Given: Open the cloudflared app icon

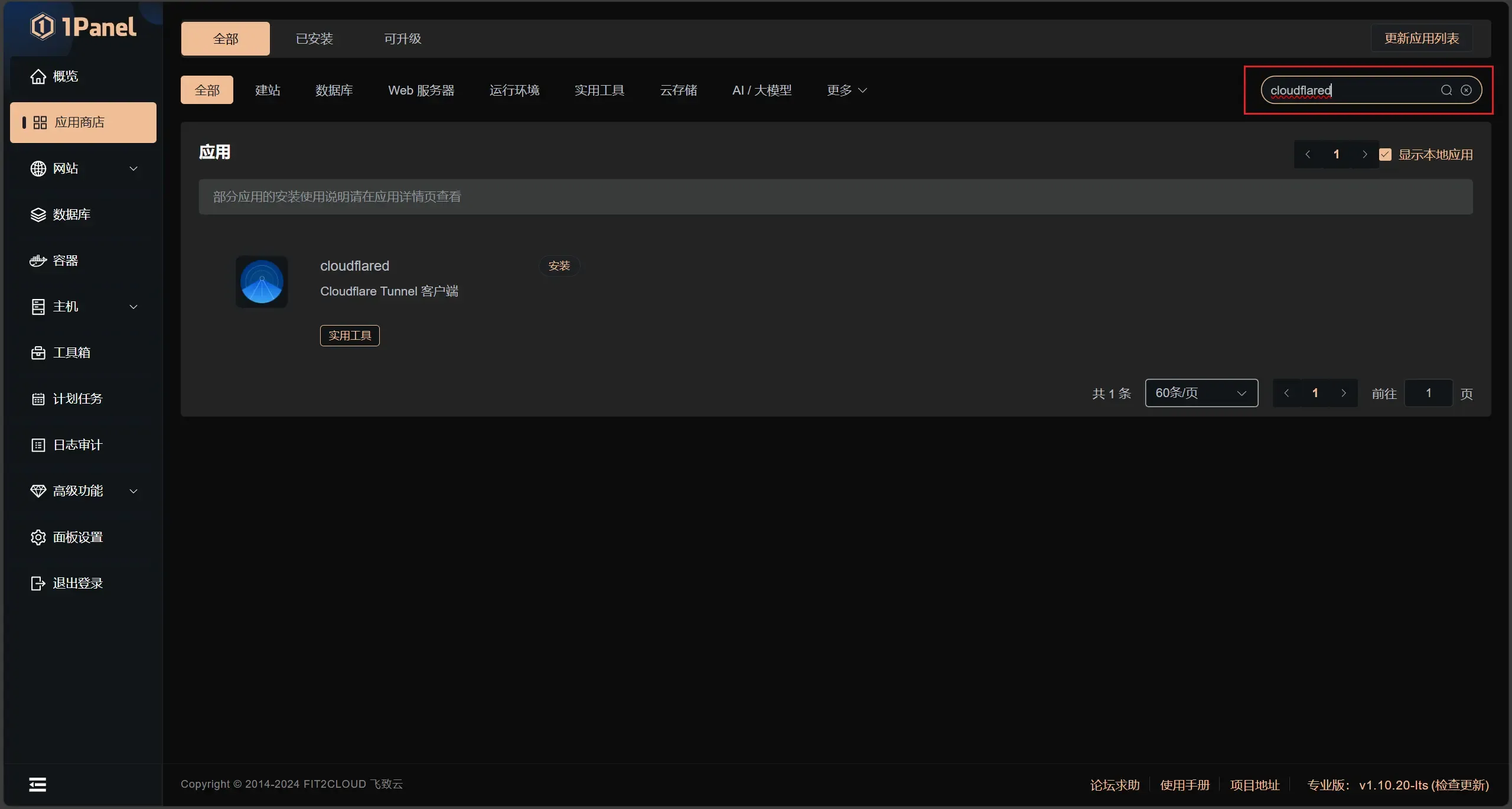Looking at the screenshot, I should click(x=262, y=282).
